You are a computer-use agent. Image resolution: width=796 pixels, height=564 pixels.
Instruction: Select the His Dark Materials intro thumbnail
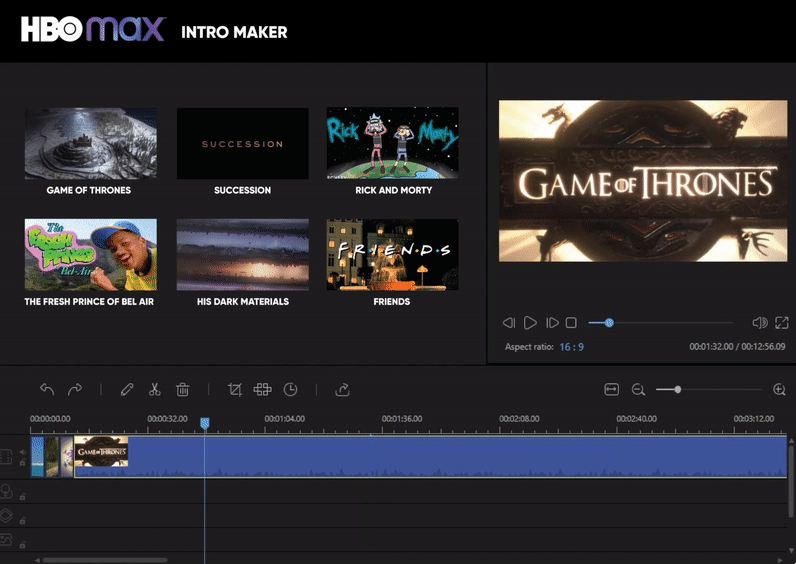click(242, 254)
